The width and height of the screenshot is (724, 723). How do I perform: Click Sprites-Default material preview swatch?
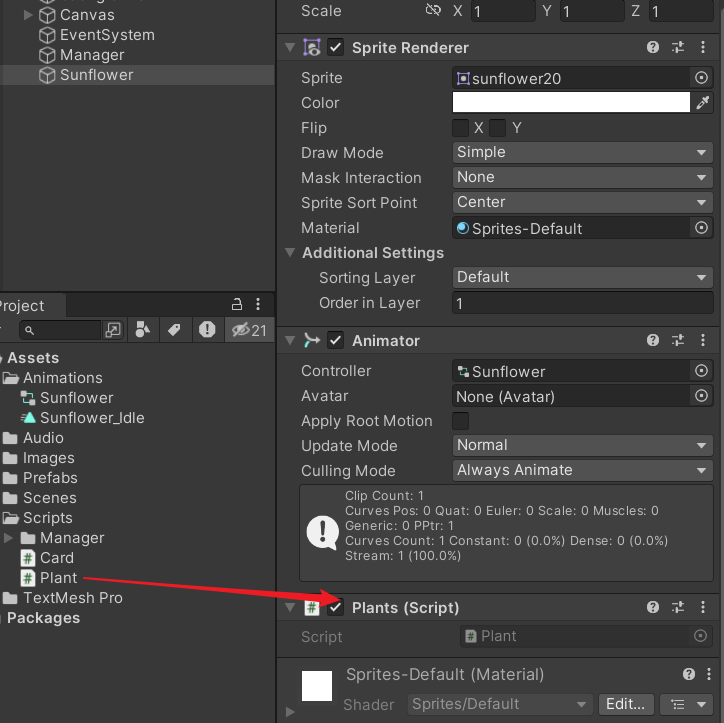pyautogui.click(x=317, y=686)
